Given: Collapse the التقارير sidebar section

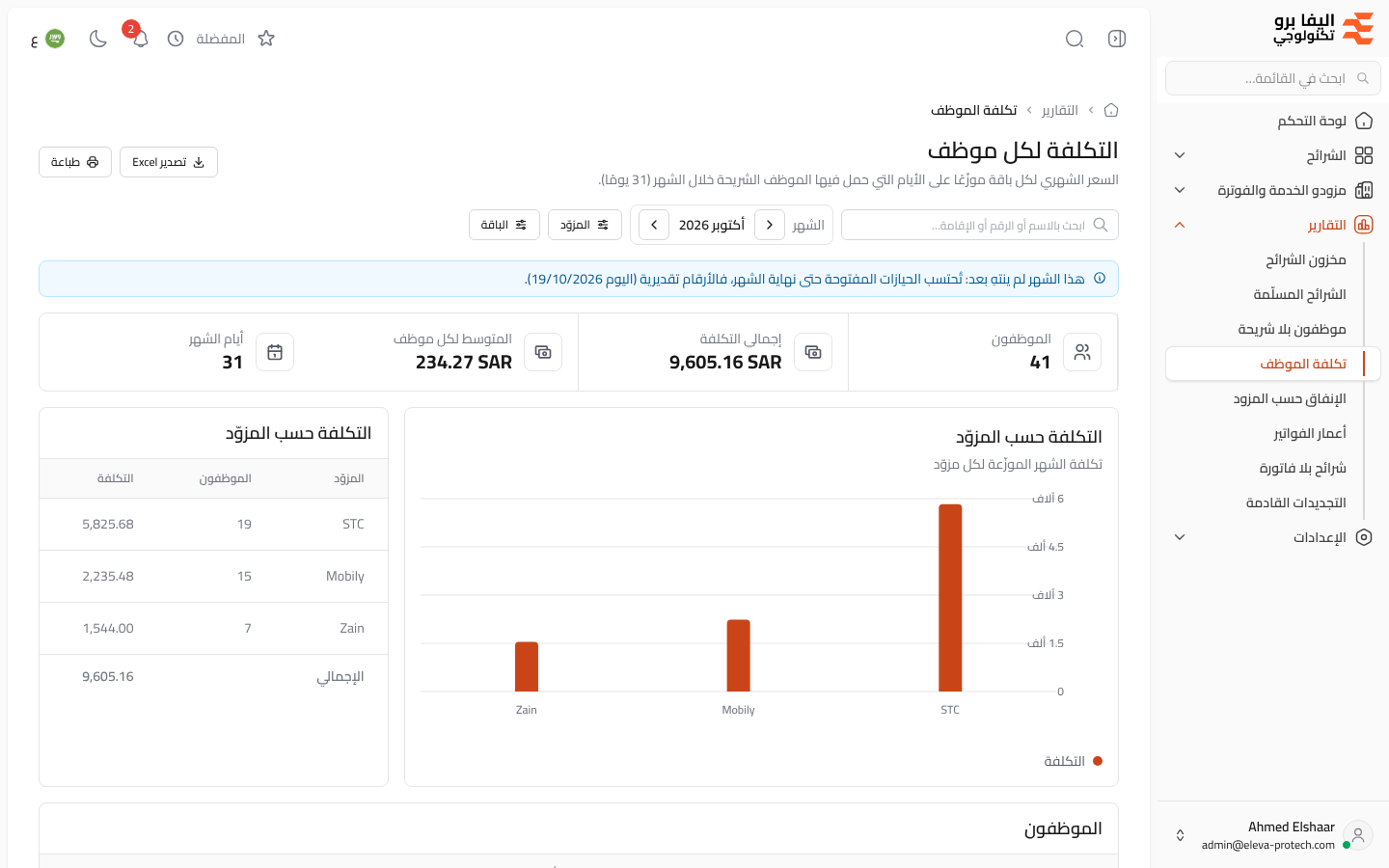Looking at the screenshot, I should pyautogui.click(x=1180, y=225).
